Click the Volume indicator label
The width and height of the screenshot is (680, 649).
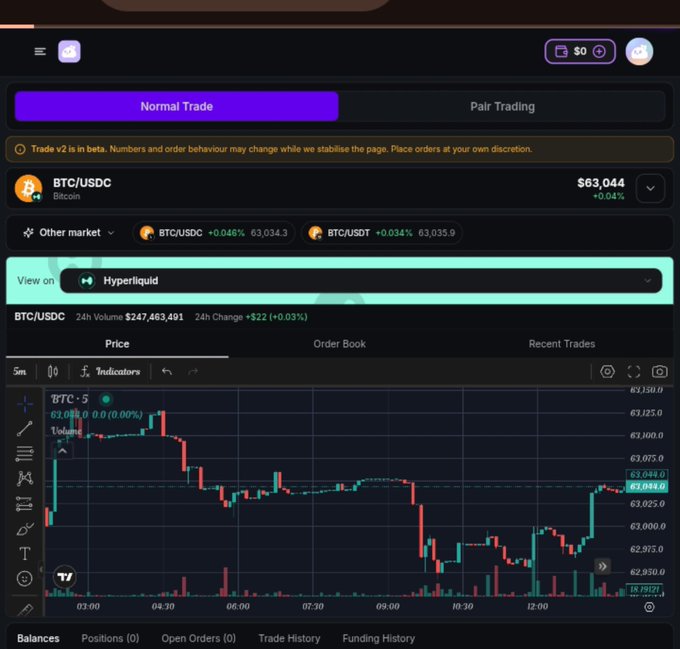point(66,431)
